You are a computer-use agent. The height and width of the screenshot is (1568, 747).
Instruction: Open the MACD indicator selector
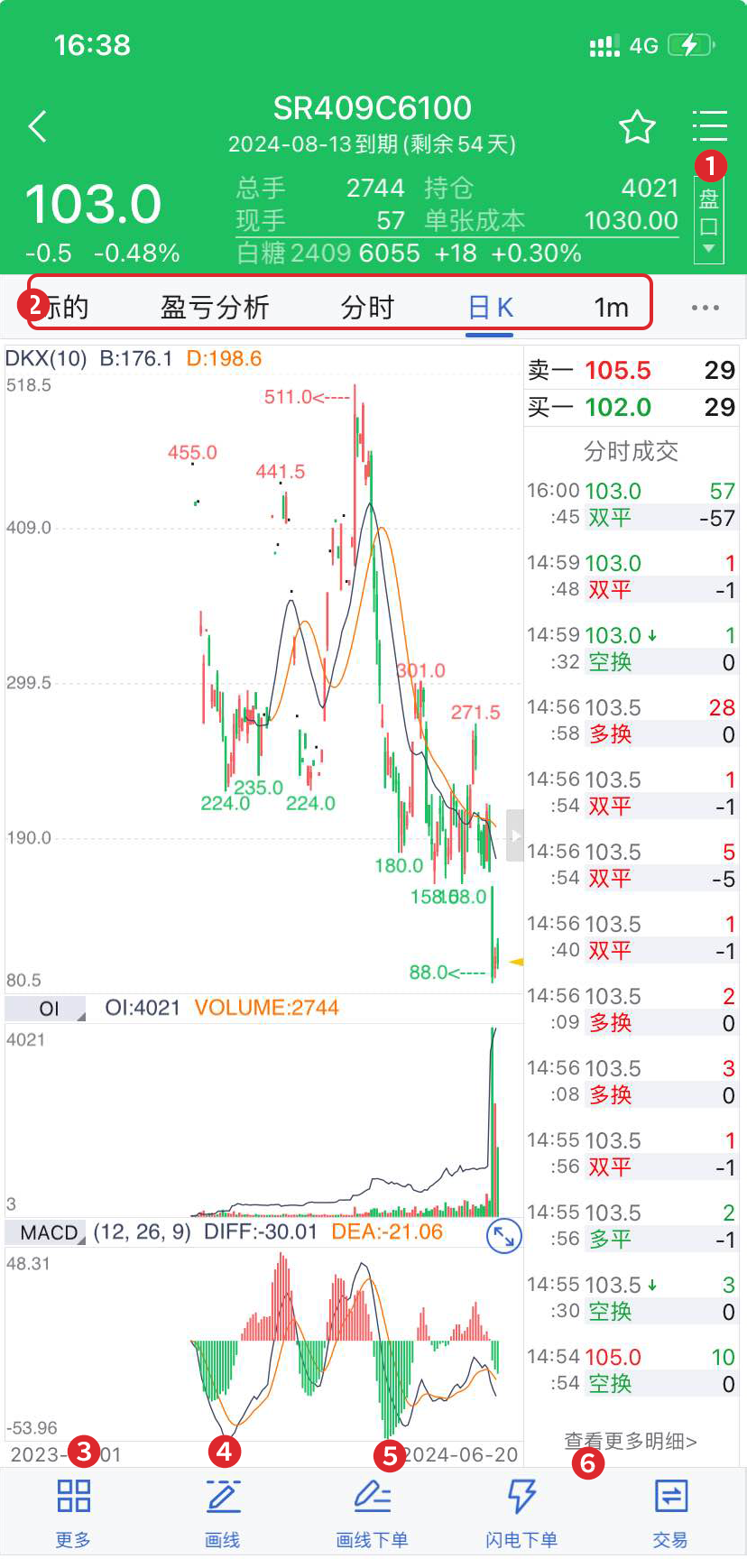(47, 1232)
